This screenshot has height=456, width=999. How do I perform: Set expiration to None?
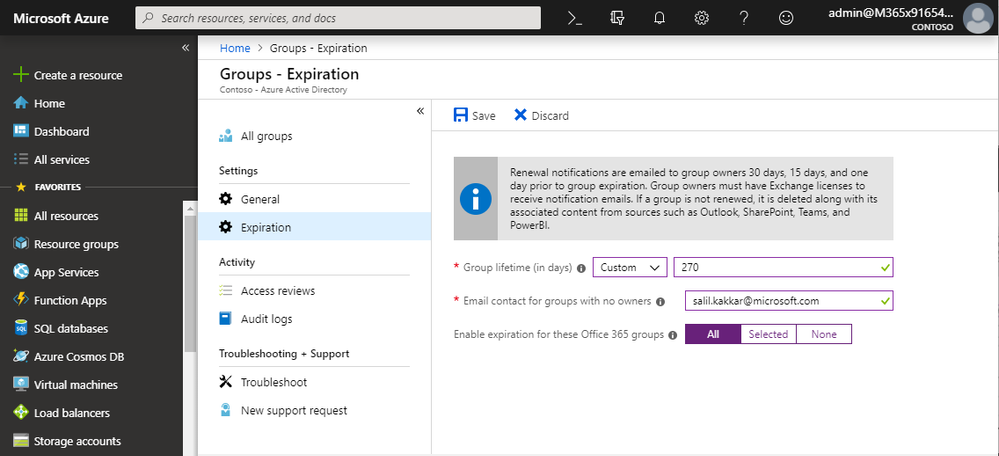pos(824,334)
